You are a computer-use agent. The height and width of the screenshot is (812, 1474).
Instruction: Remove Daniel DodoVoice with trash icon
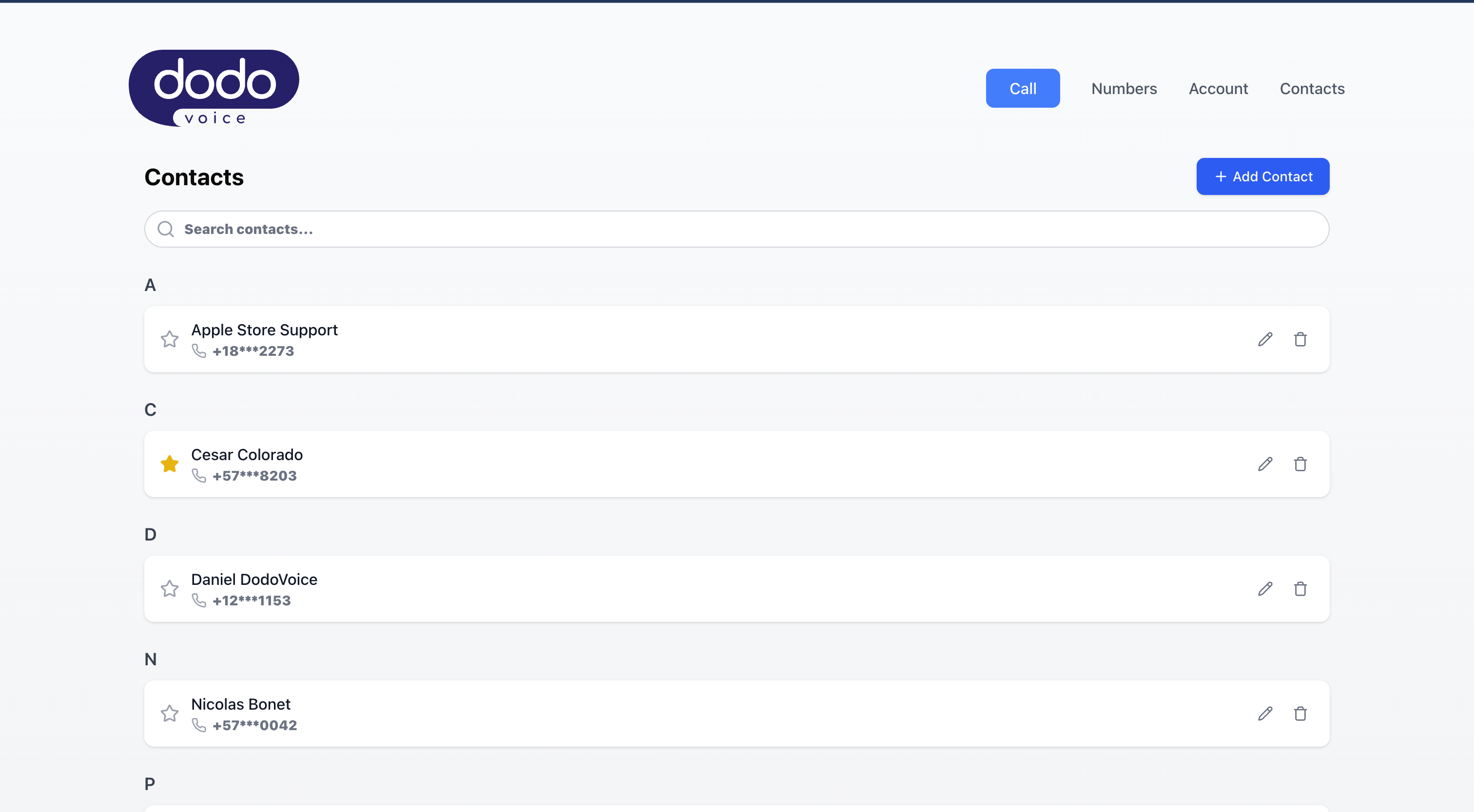pyautogui.click(x=1300, y=589)
